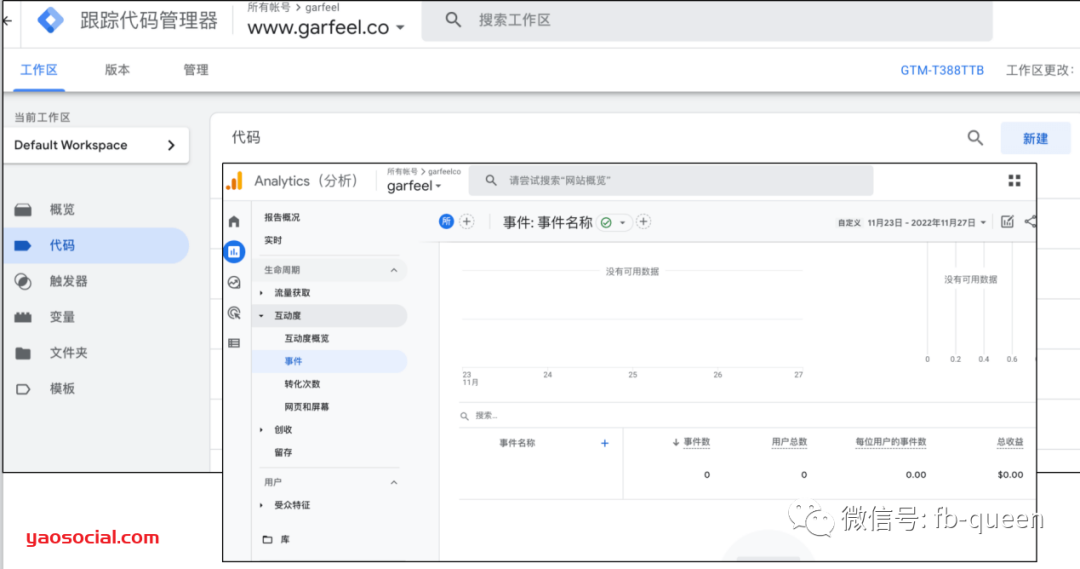Click the blue 所 all-users segment chip
The height and width of the screenshot is (569, 1080).
[x=446, y=221]
